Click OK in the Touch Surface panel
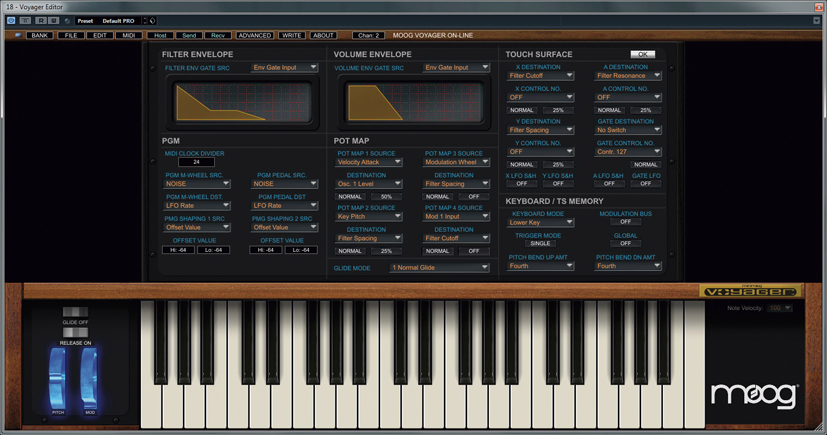The width and height of the screenshot is (827, 435). (642, 54)
